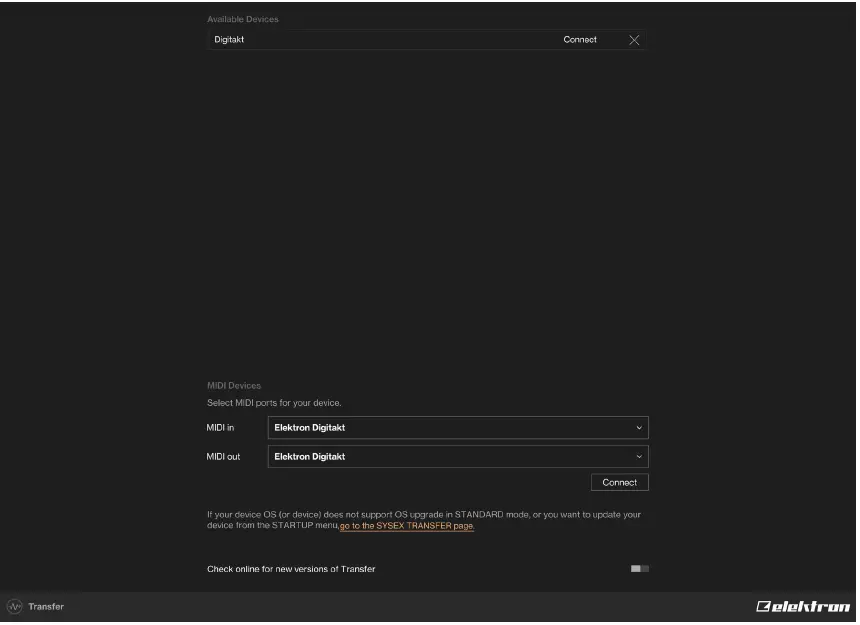Screen dimensions: 860x625
Task: Open the Elektron Digitakt input dropdown
Action: pos(457,427)
